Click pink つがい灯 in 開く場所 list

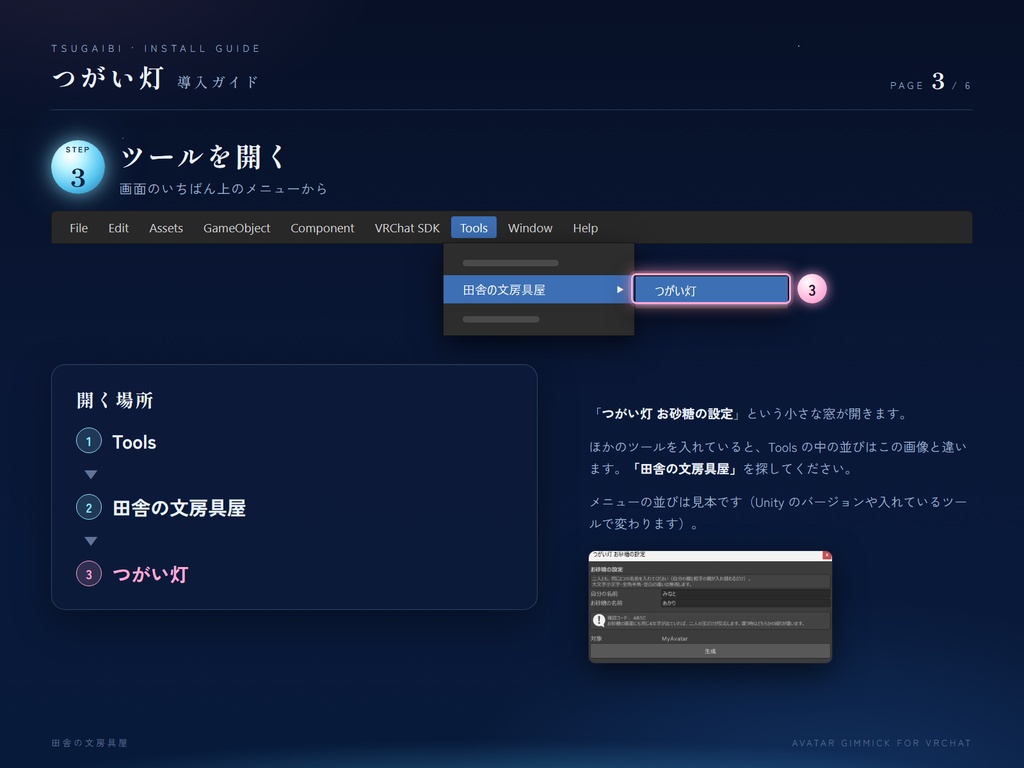click(150, 574)
